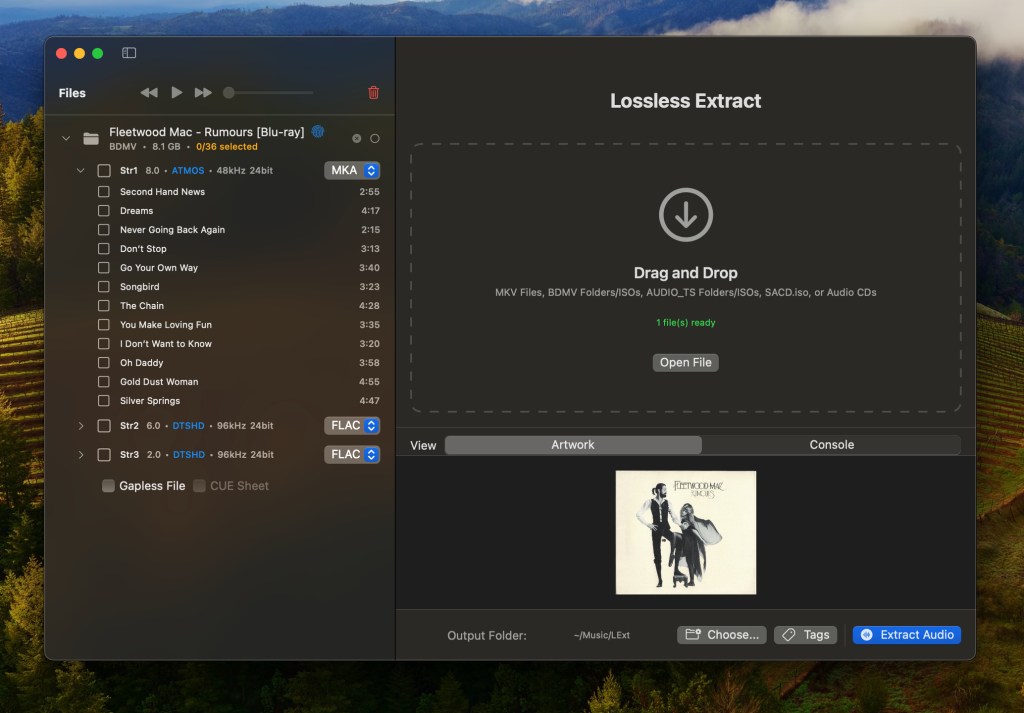
Task: Click the blue fingerprint icon beside Rumours
Action: pyautogui.click(x=317, y=131)
